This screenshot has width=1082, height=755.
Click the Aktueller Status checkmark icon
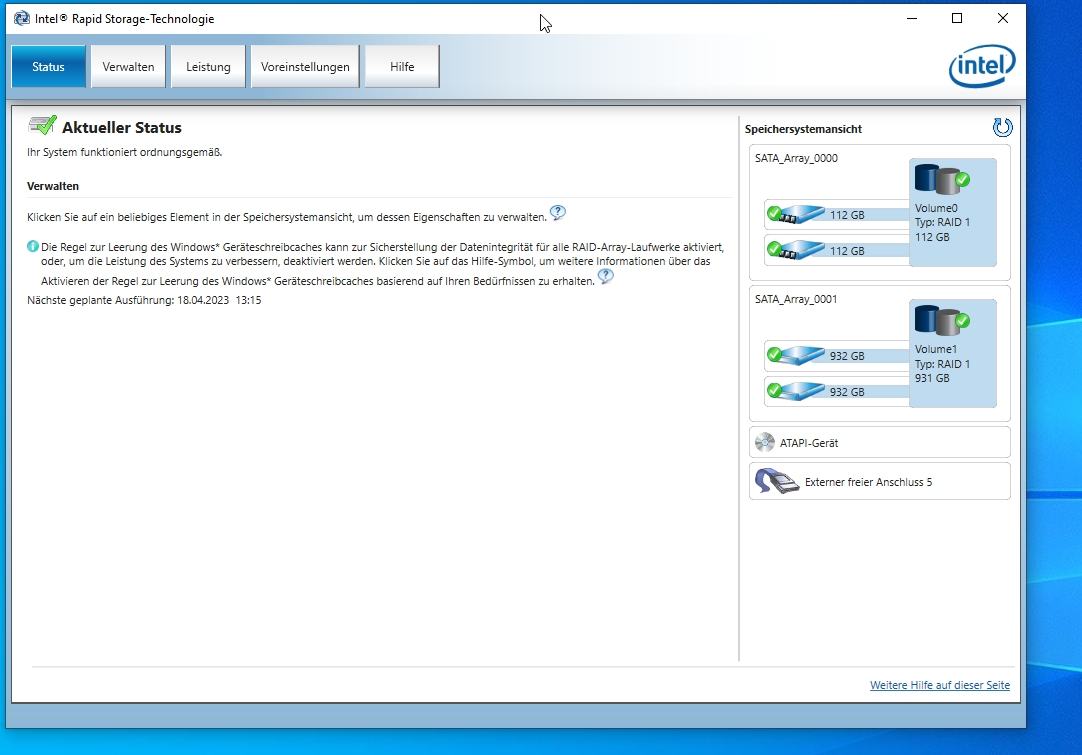[42, 126]
